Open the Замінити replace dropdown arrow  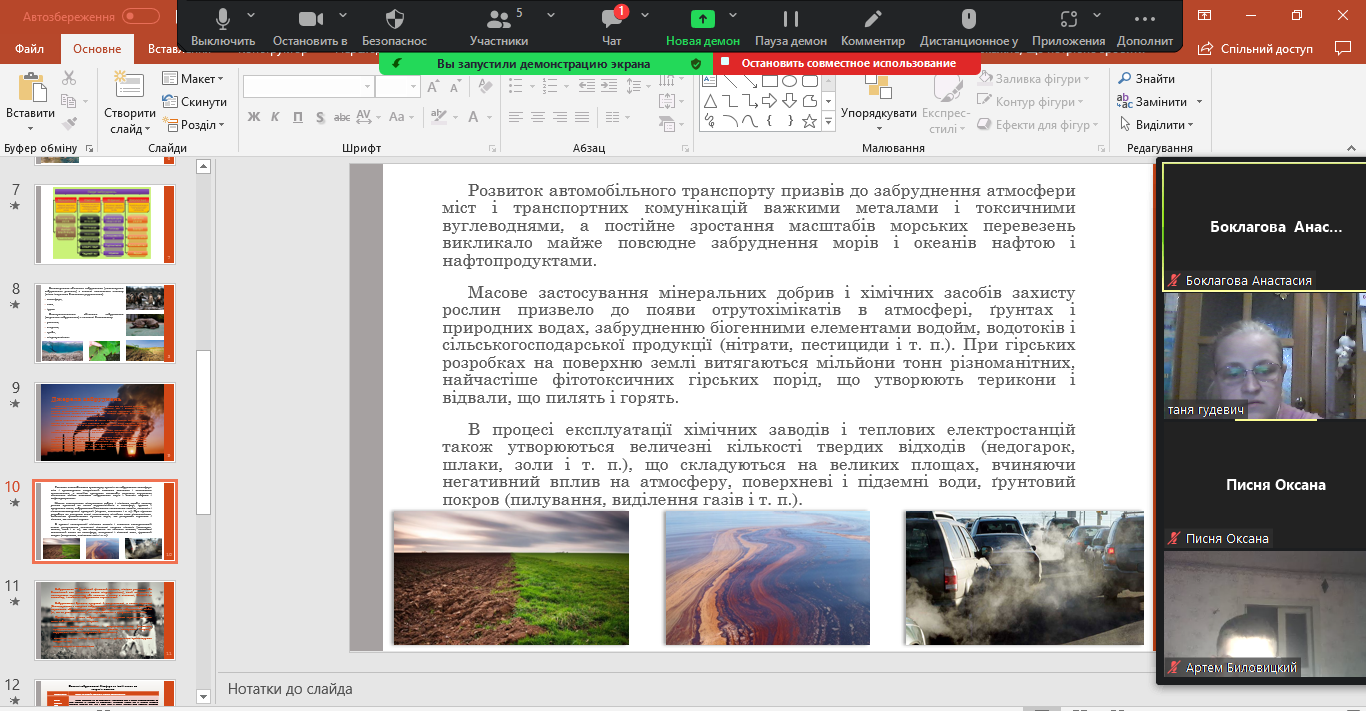point(1199,102)
